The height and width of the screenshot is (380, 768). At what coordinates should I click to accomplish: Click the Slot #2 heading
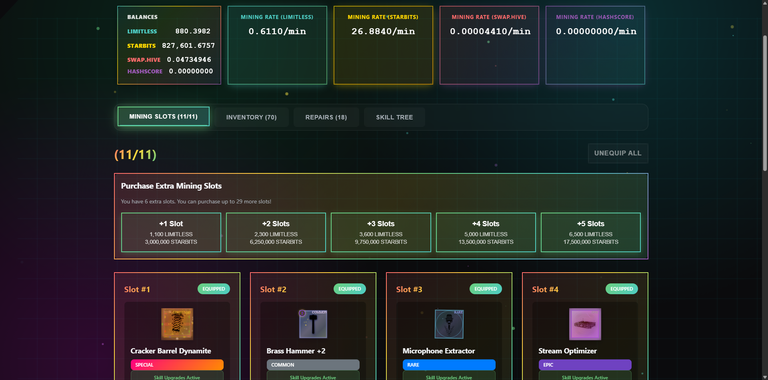pyautogui.click(x=273, y=289)
